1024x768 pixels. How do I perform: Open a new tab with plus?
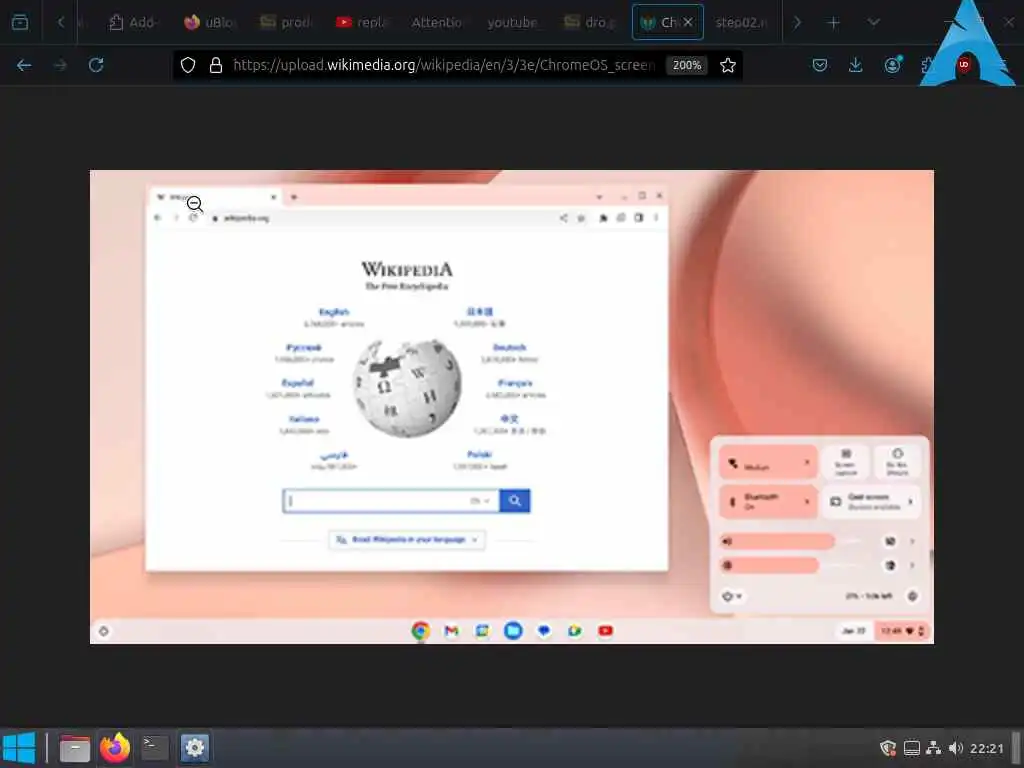[833, 22]
